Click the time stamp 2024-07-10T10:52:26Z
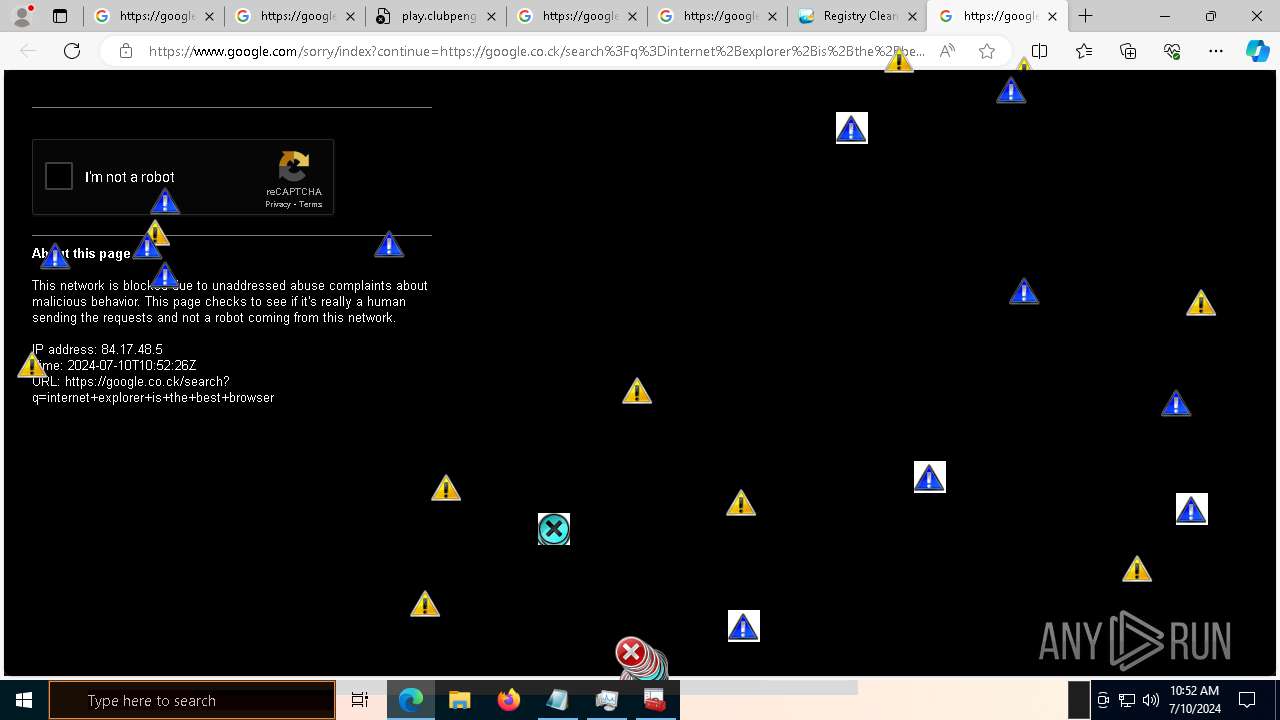Screen dimensions: 1280x720 (132, 365)
